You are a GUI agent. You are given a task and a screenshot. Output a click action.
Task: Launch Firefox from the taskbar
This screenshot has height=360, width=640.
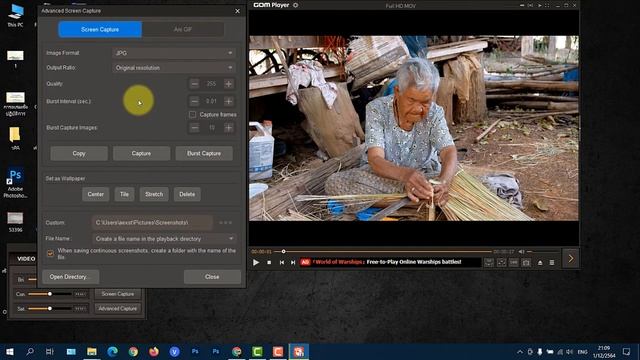pyautogui.click(x=154, y=351)
